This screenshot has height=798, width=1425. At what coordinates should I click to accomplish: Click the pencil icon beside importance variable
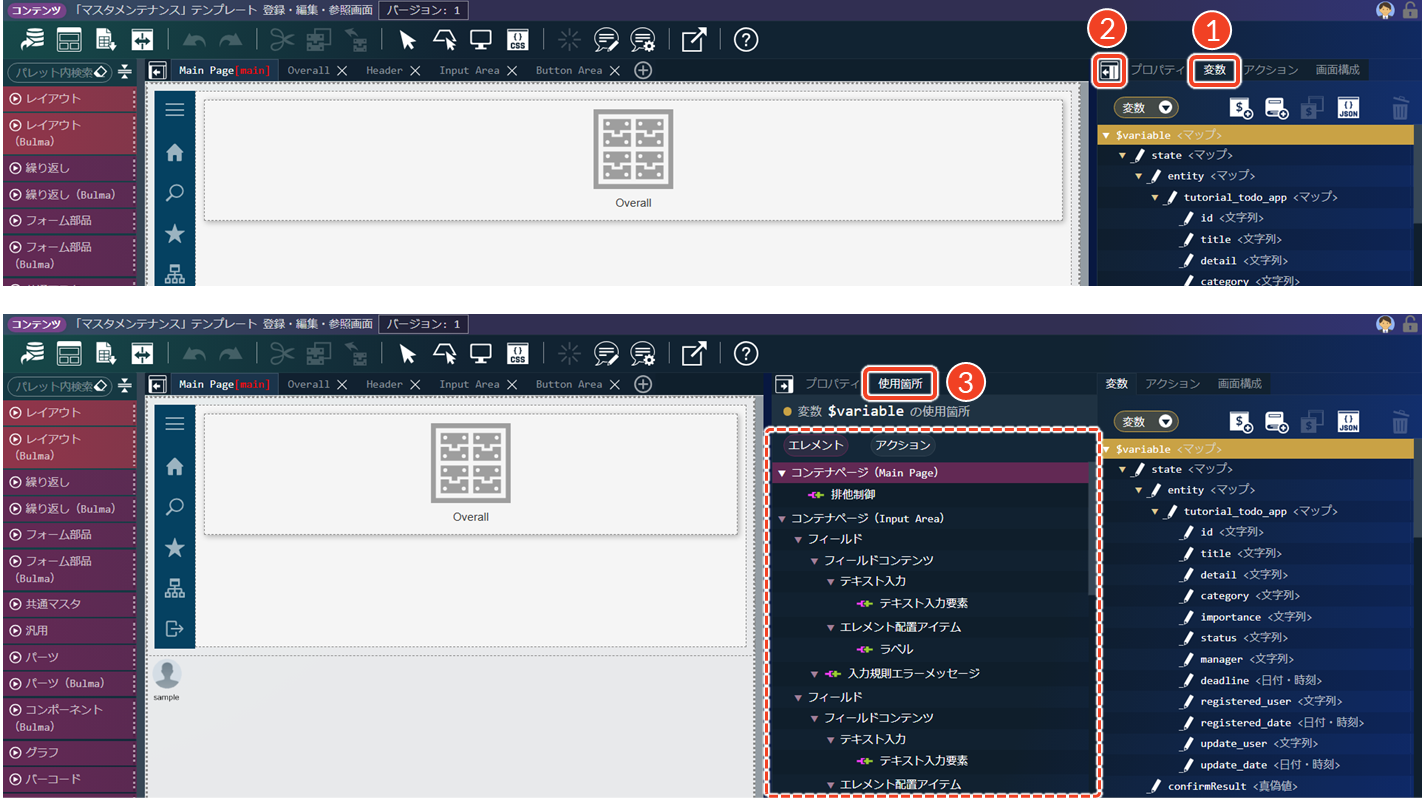pyautogui.click(x=1187, y=617)
